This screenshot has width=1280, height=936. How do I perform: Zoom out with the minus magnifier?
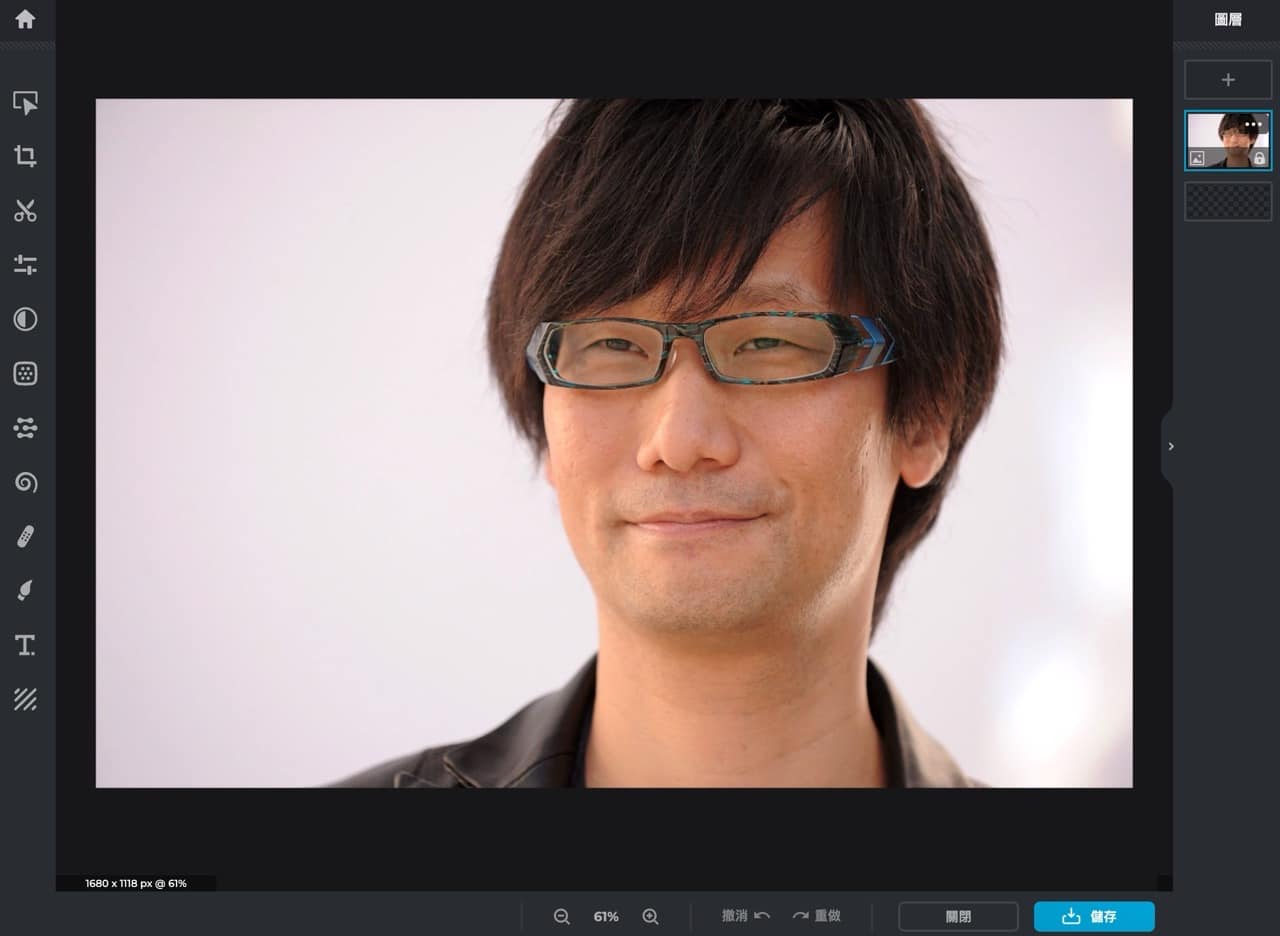click(562, 916)
